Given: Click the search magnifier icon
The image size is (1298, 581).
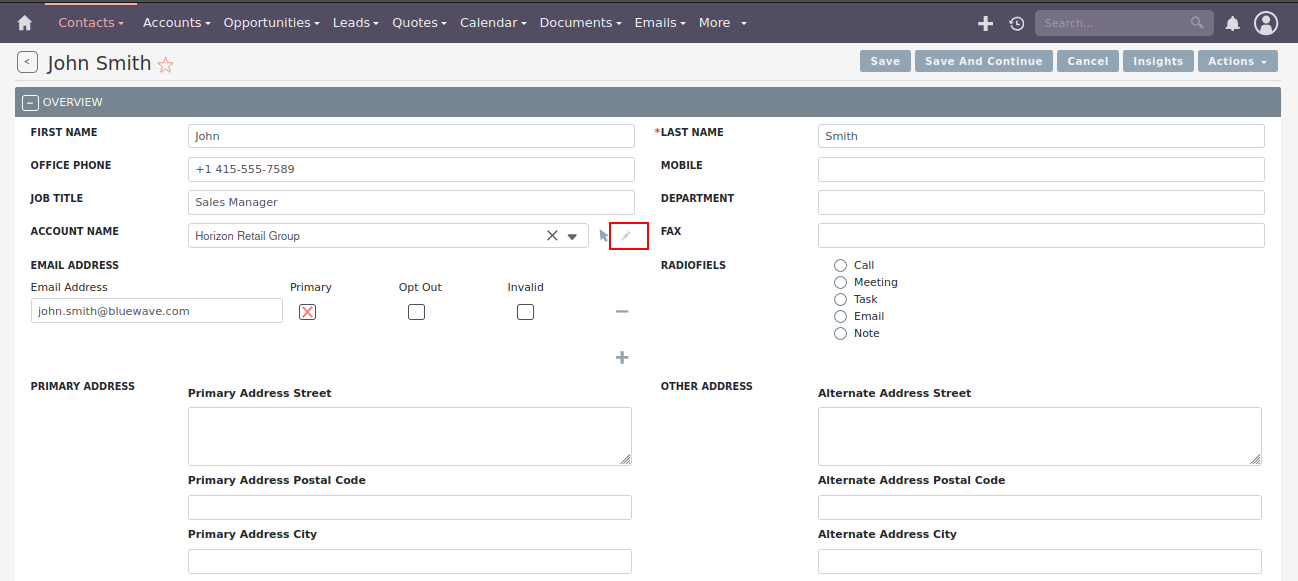Looking at the screenshot, I should point(1197,23).
